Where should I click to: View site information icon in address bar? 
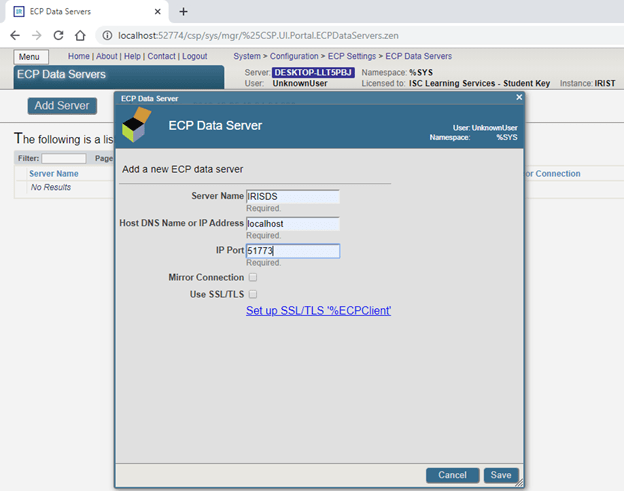click(x=107, y=35)
